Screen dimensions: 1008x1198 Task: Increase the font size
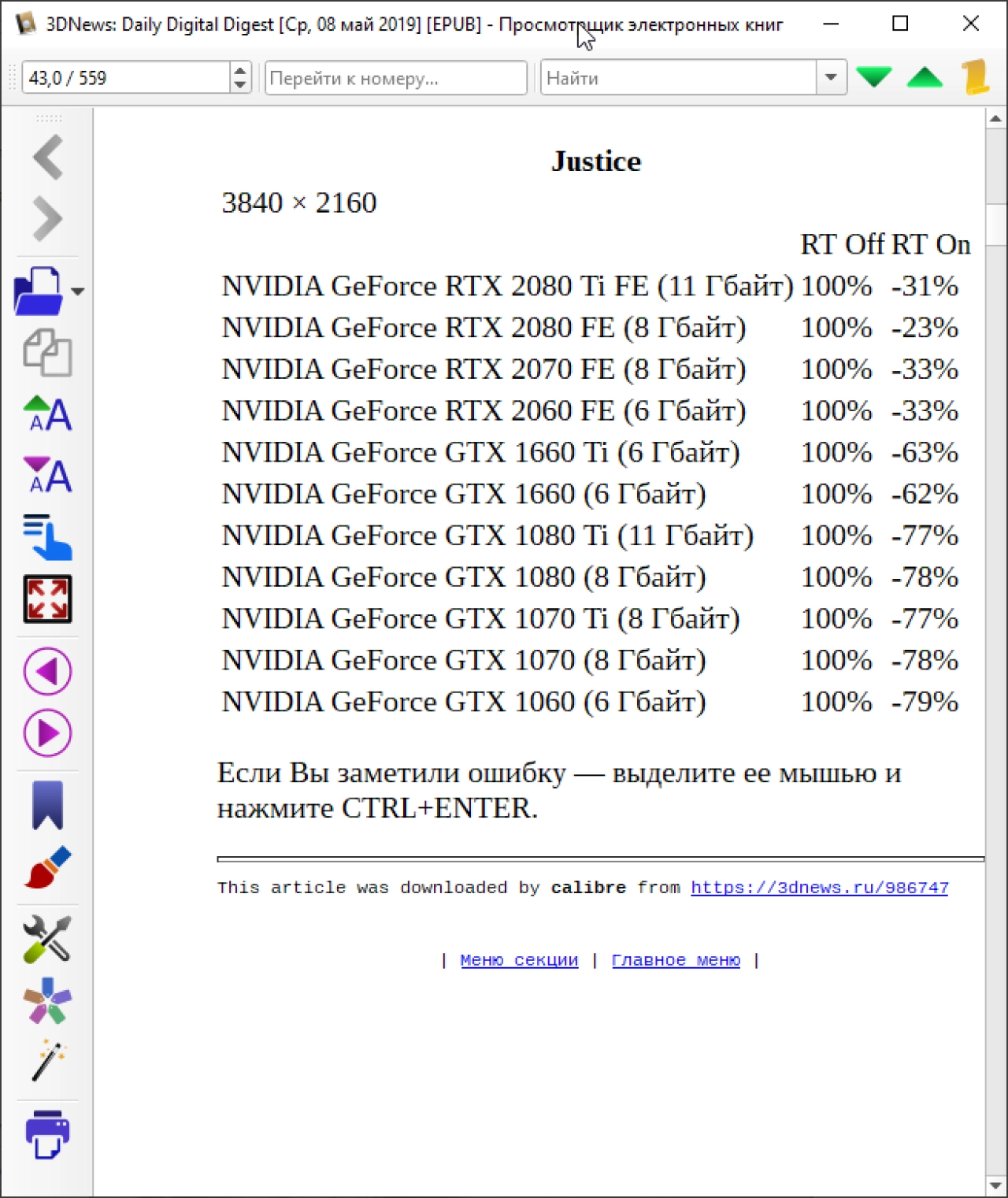48,414
